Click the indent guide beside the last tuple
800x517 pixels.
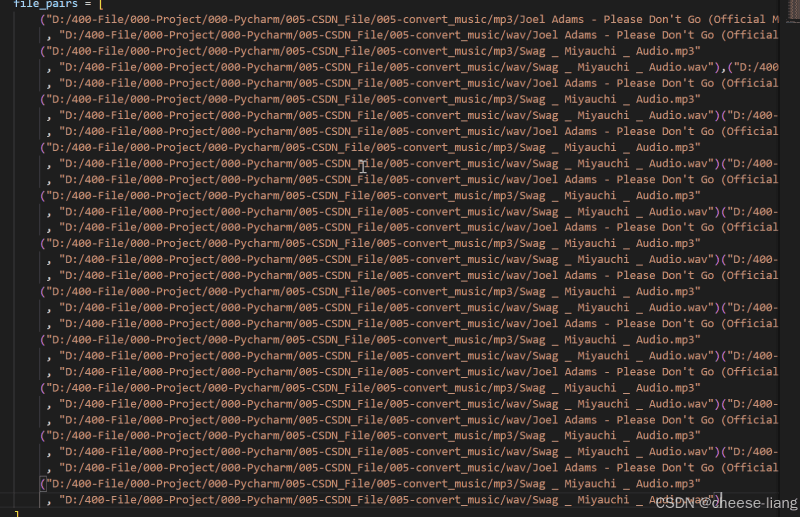(39, 492)
